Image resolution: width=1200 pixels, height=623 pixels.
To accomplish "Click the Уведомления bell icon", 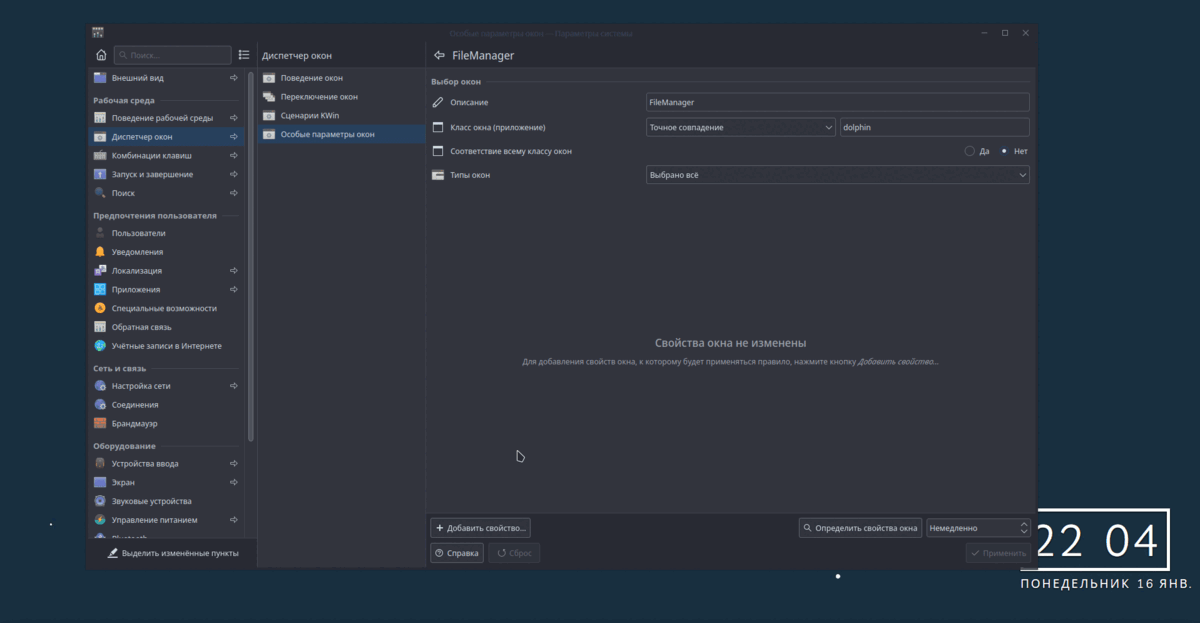I will (x=100, y=252).
